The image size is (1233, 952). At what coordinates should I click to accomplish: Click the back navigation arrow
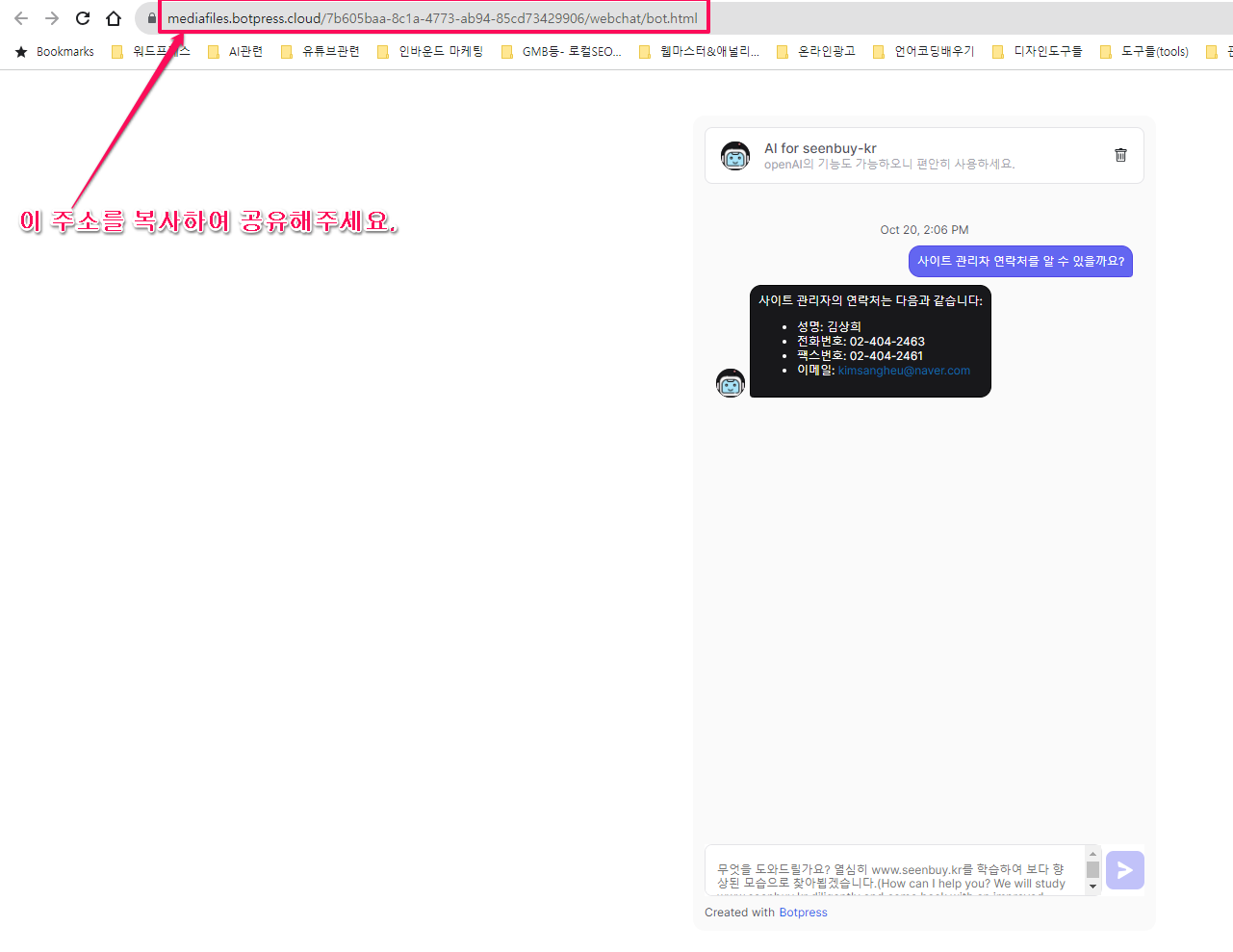20,17
